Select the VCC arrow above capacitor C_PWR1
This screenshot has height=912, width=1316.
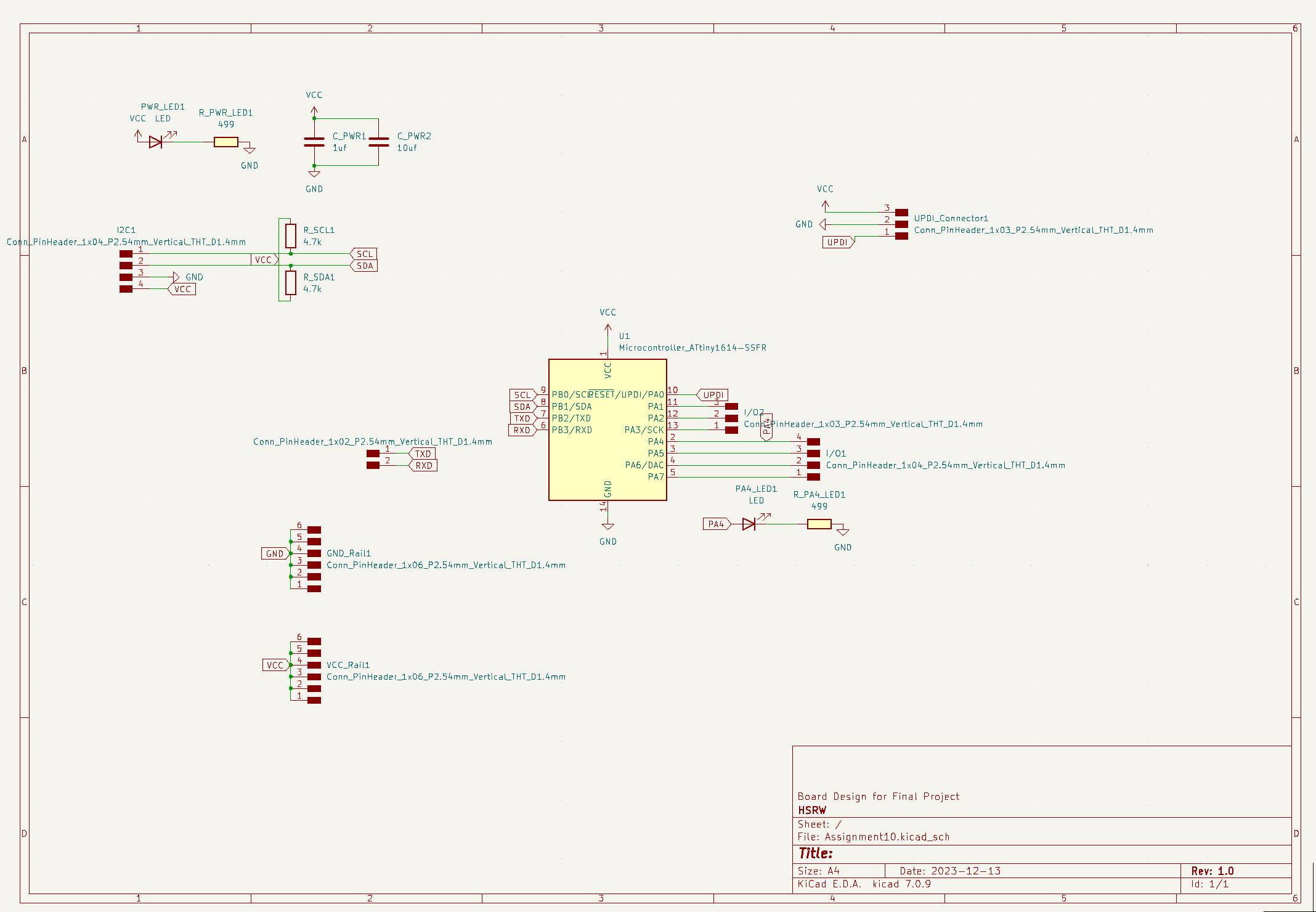[x=314, y=112]
